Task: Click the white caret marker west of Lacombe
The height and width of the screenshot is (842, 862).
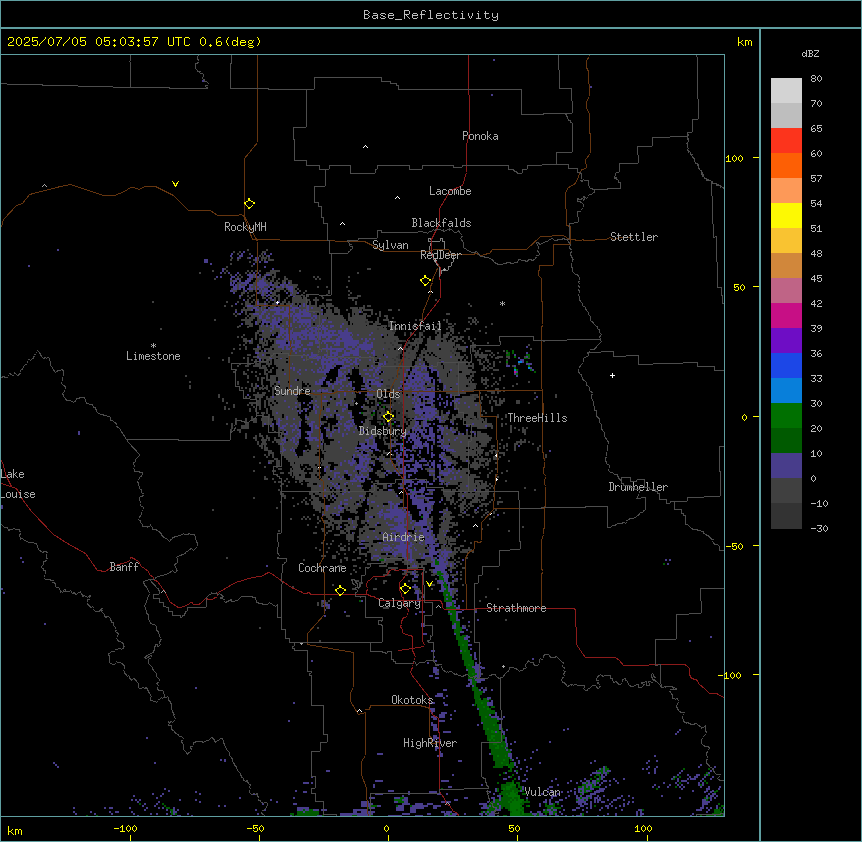Action: 397,198
